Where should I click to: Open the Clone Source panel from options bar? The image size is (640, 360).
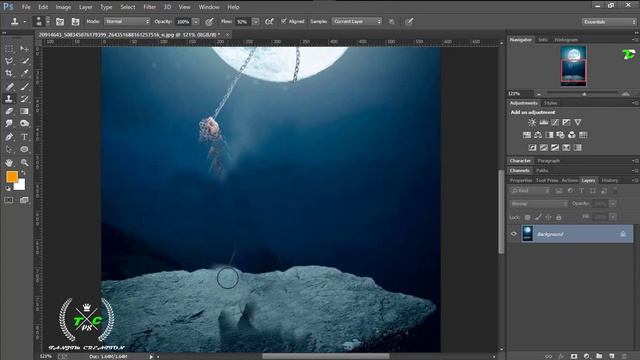[75, 22]
